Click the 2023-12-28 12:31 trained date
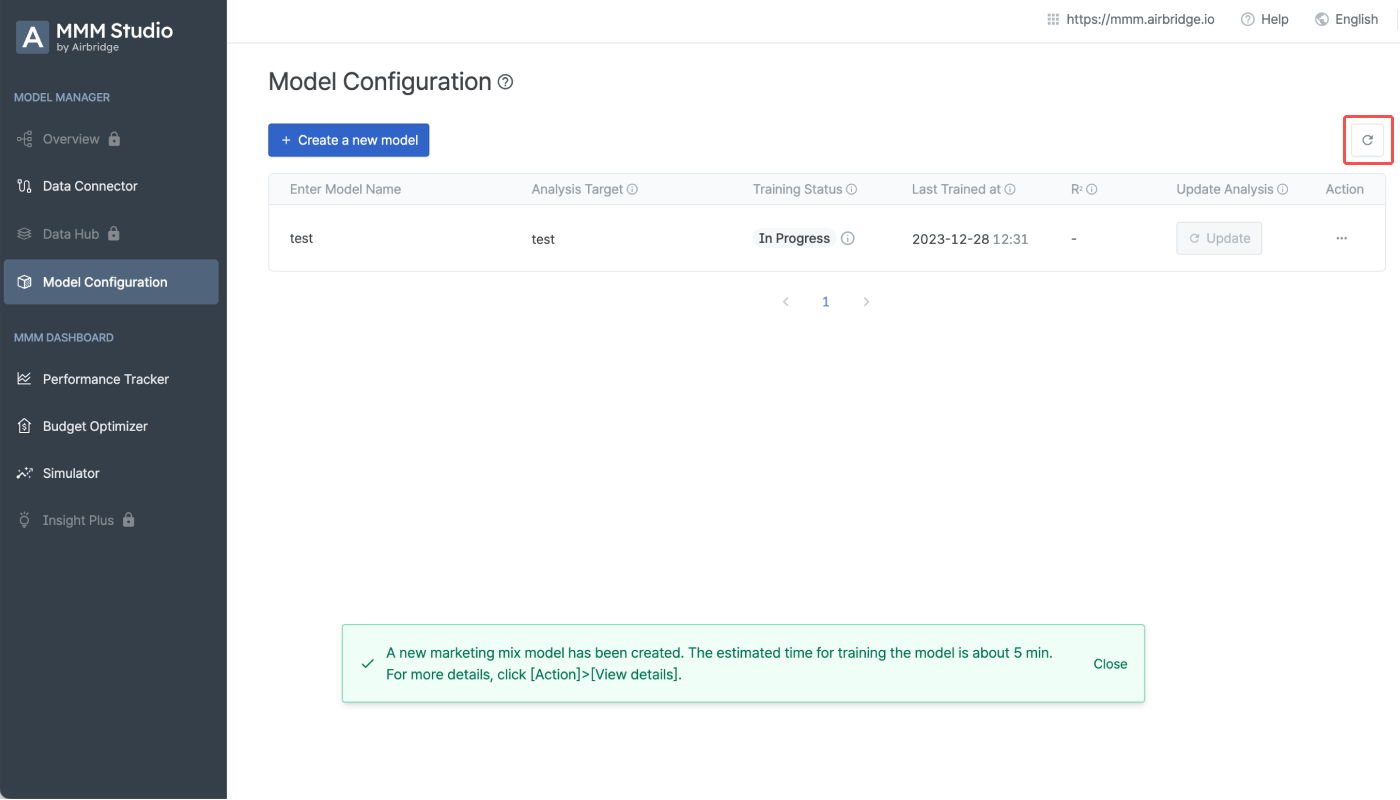The width and height of the screenshot is (1400, 800). [970, 239]
